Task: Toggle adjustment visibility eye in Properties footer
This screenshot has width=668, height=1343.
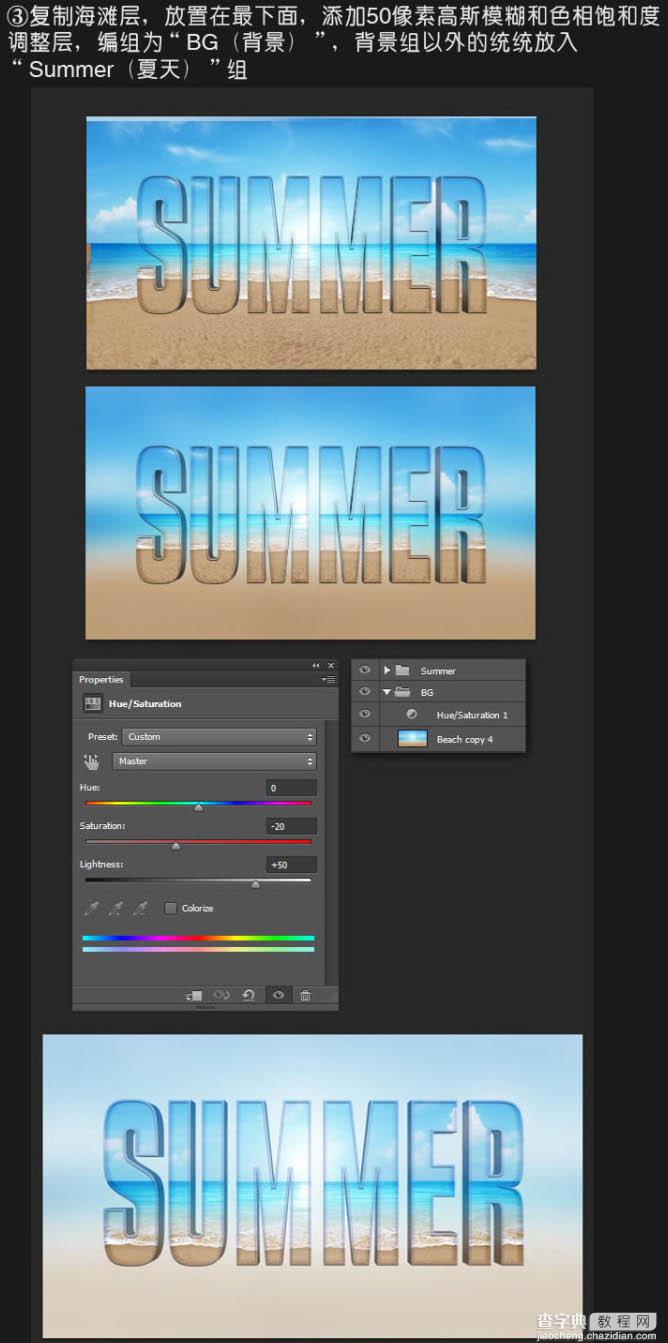Action: (x=278, y=995)
